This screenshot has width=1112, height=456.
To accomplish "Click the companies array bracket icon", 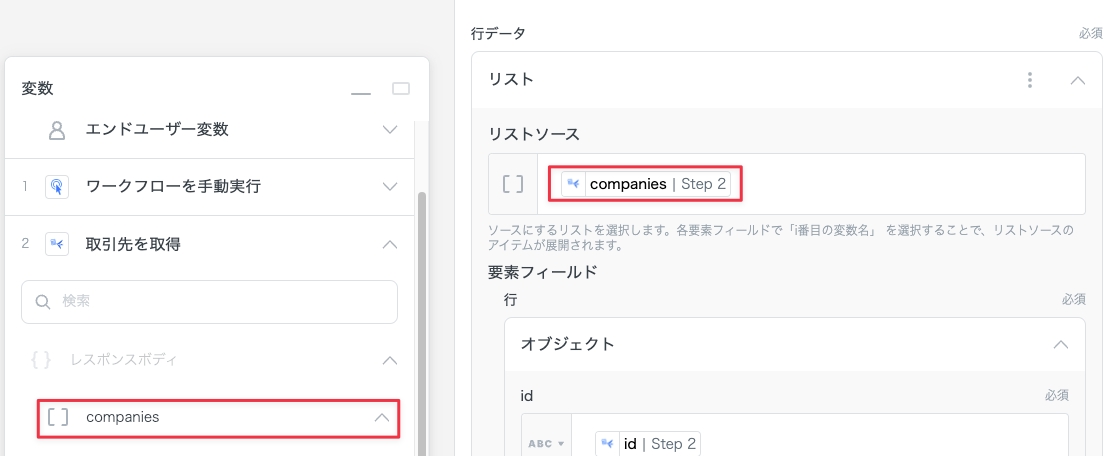I will coord(58,417).
